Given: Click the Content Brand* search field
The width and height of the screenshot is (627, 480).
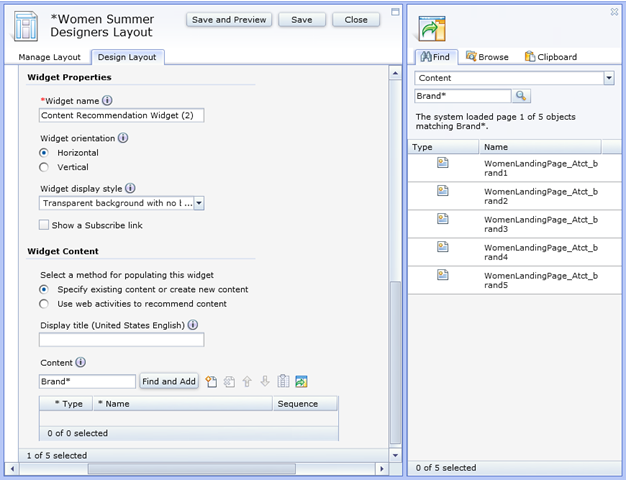Looking at the screenshot, I should tap(87, 382).
